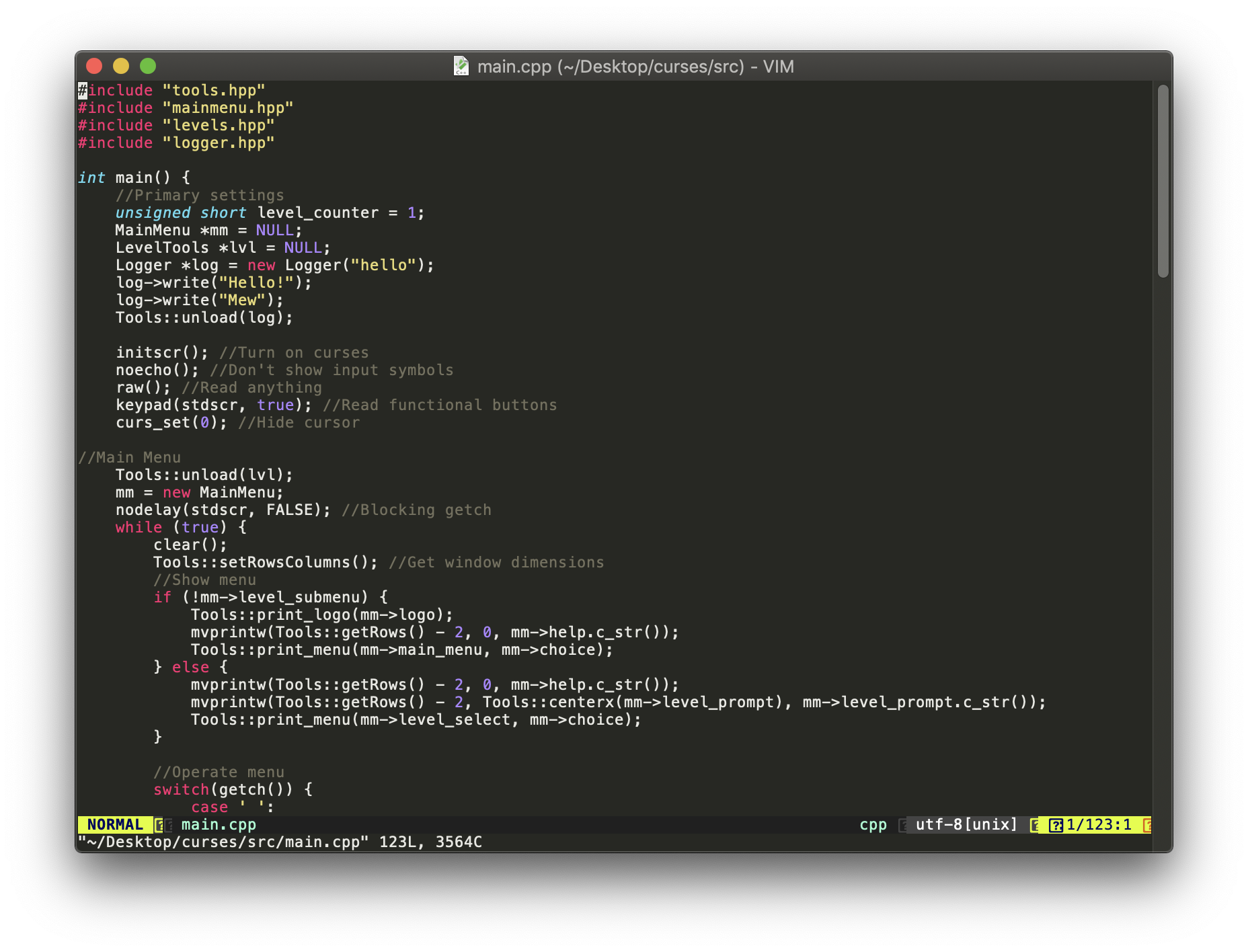
Task: Select the main.cpp label in the status line
Action: pyautogui.click(x=219, y=824)
